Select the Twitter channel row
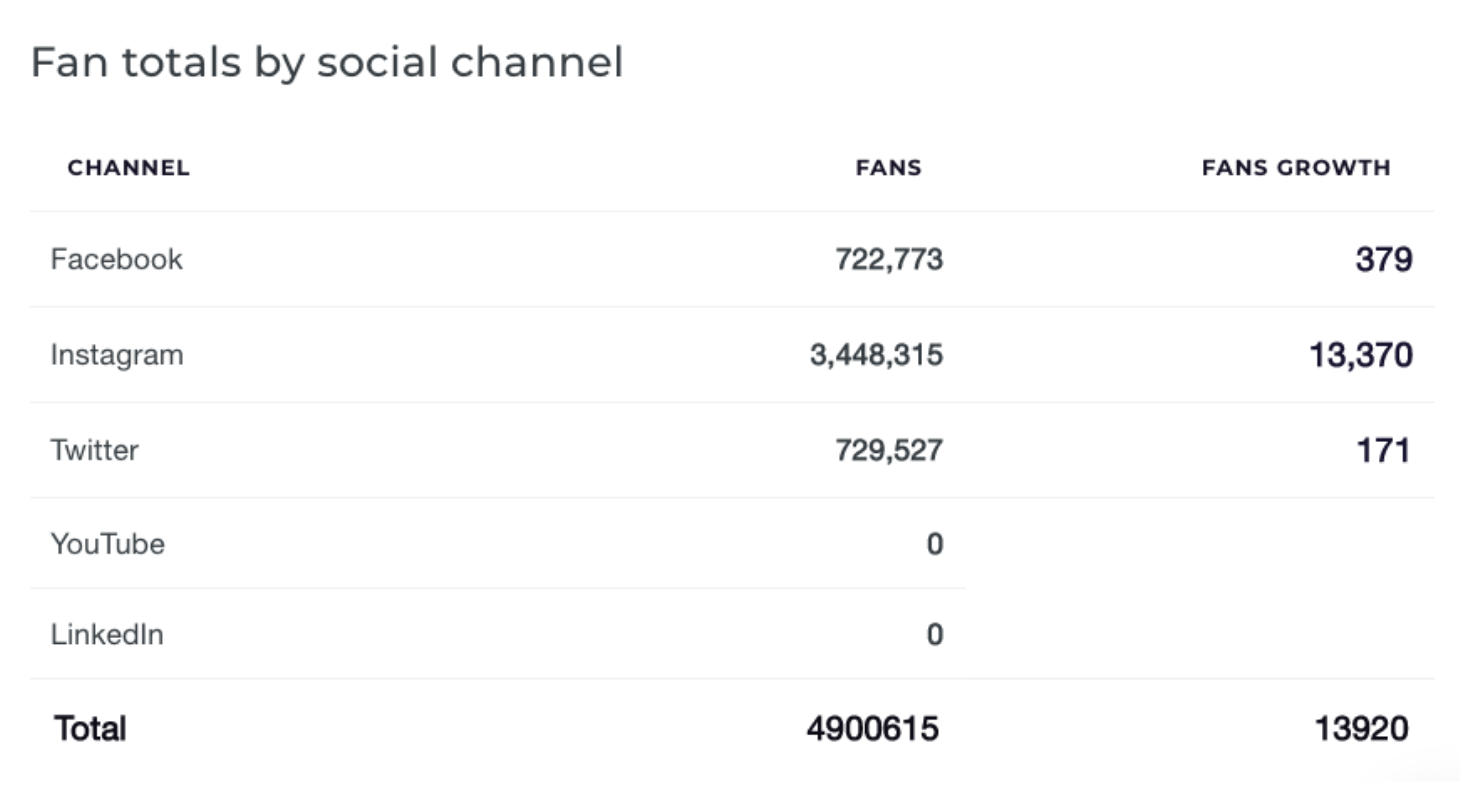The width and height of the screenshot is (1460, 800). (732, 450)
